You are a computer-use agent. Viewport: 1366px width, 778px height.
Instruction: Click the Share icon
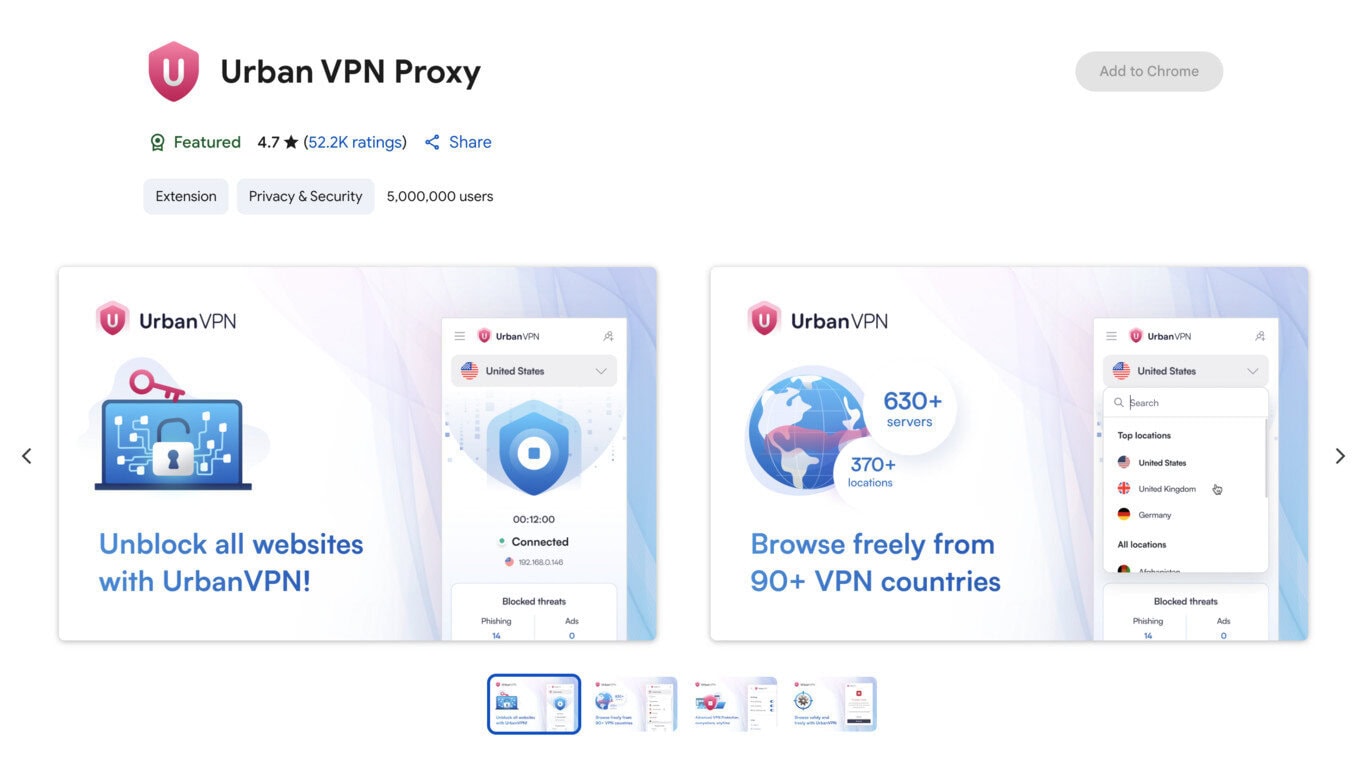coord(432,142)
